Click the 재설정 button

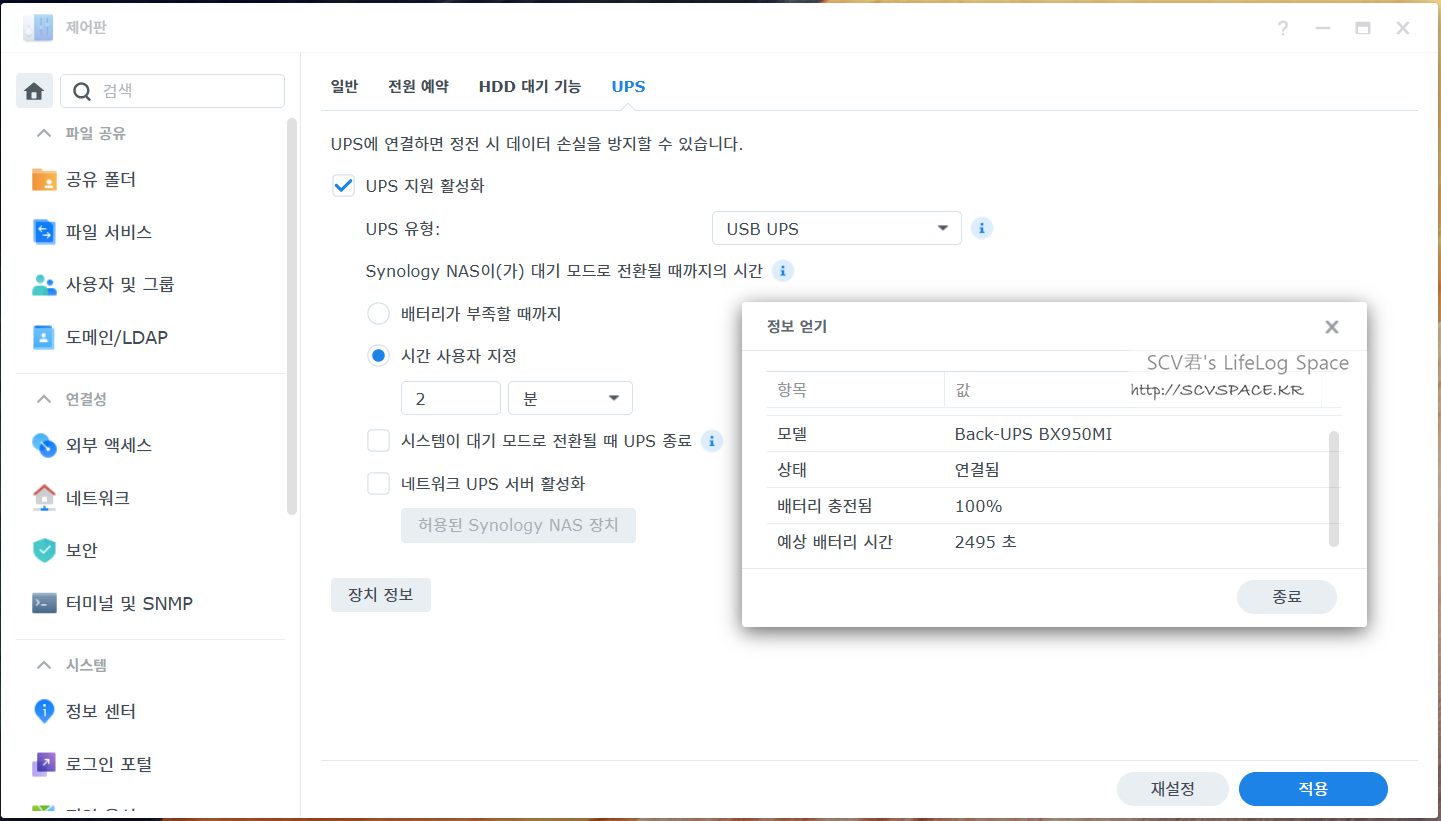pos(1173,788)
